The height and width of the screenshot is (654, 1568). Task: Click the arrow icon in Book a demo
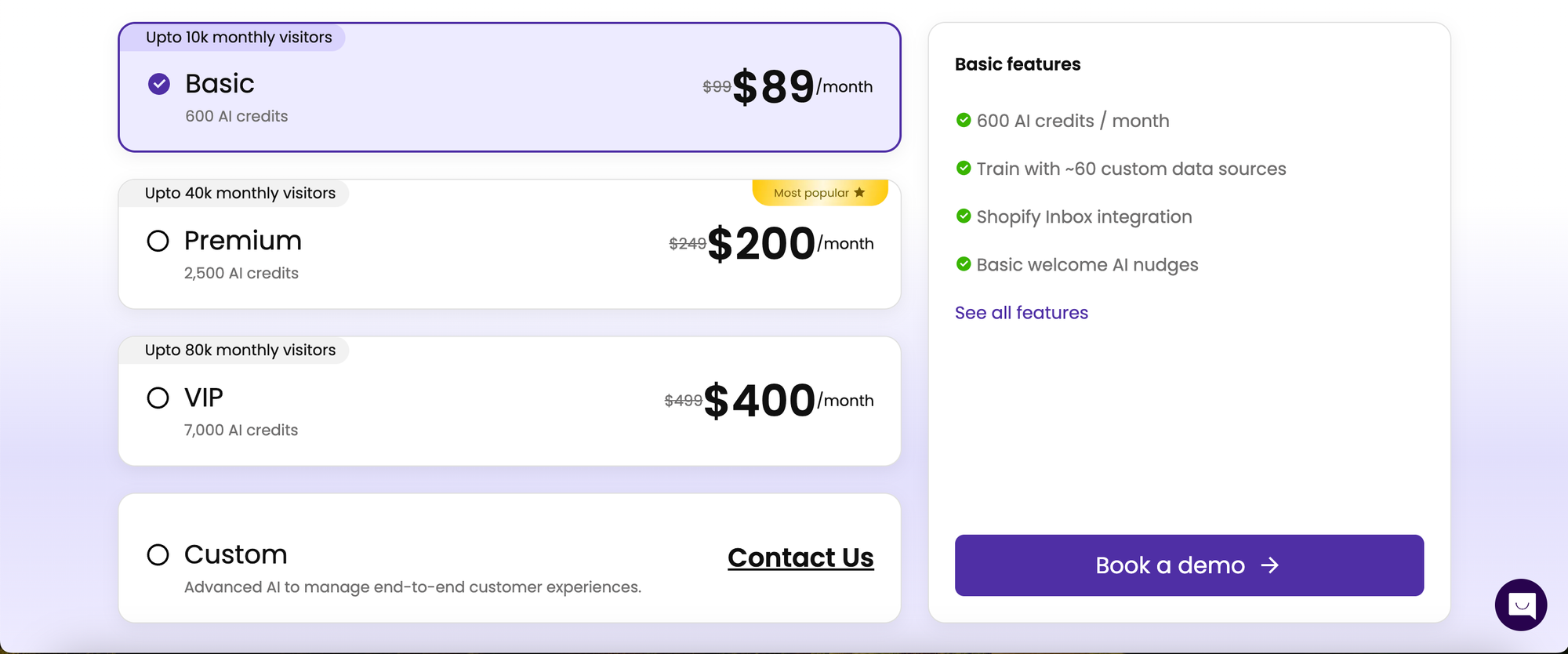point(1269,565)
